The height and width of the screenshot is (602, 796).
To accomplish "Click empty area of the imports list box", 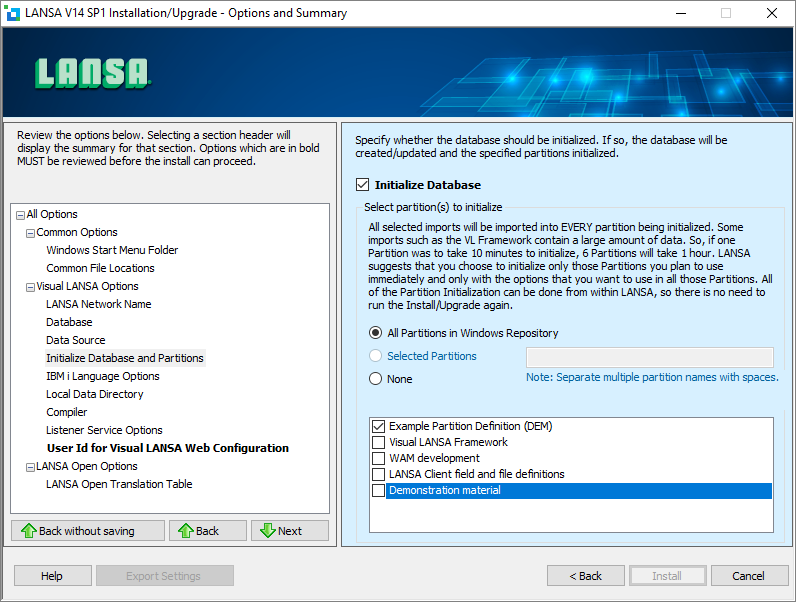I will pos(571,515).
